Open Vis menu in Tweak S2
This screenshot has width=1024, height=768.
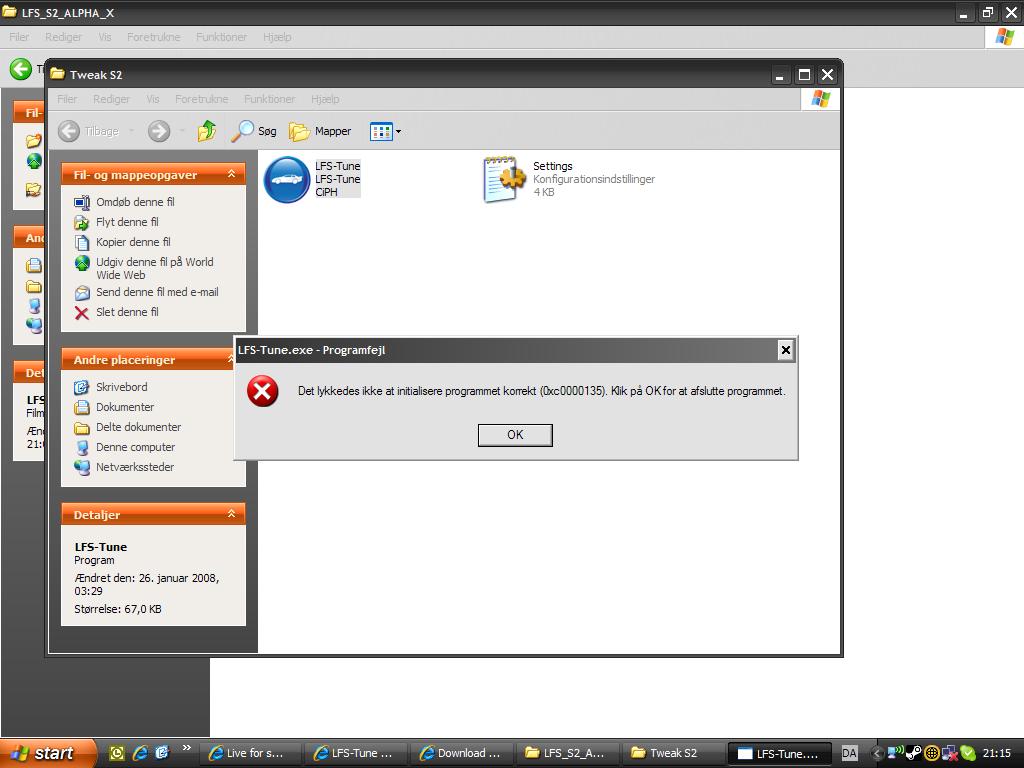tap(153, 99)
